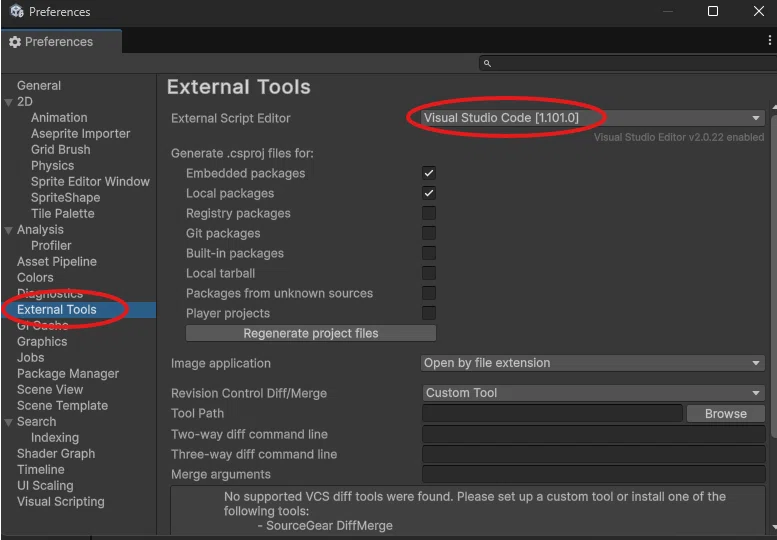Uncheck Embedded packages checkbox
This screenshot has width=777, height=540.
tap(429, 173)
